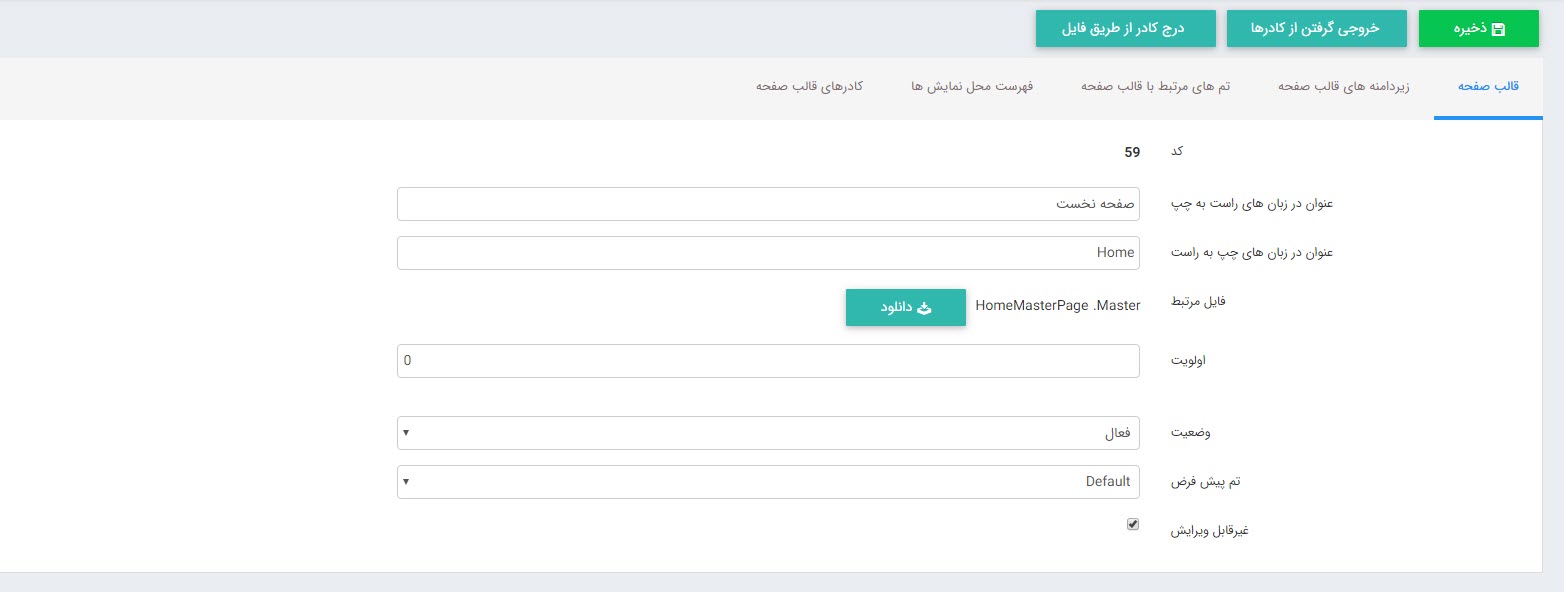
Task: Focus the right-to-left title field containing صفحه نخست
Action: coord(768,204)
